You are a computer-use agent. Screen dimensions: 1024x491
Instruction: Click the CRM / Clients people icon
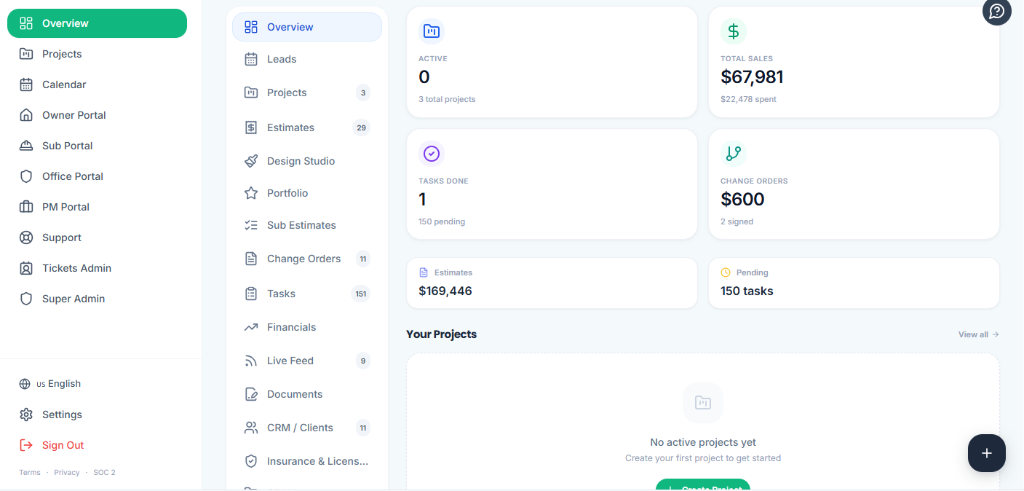pos(251,428)
